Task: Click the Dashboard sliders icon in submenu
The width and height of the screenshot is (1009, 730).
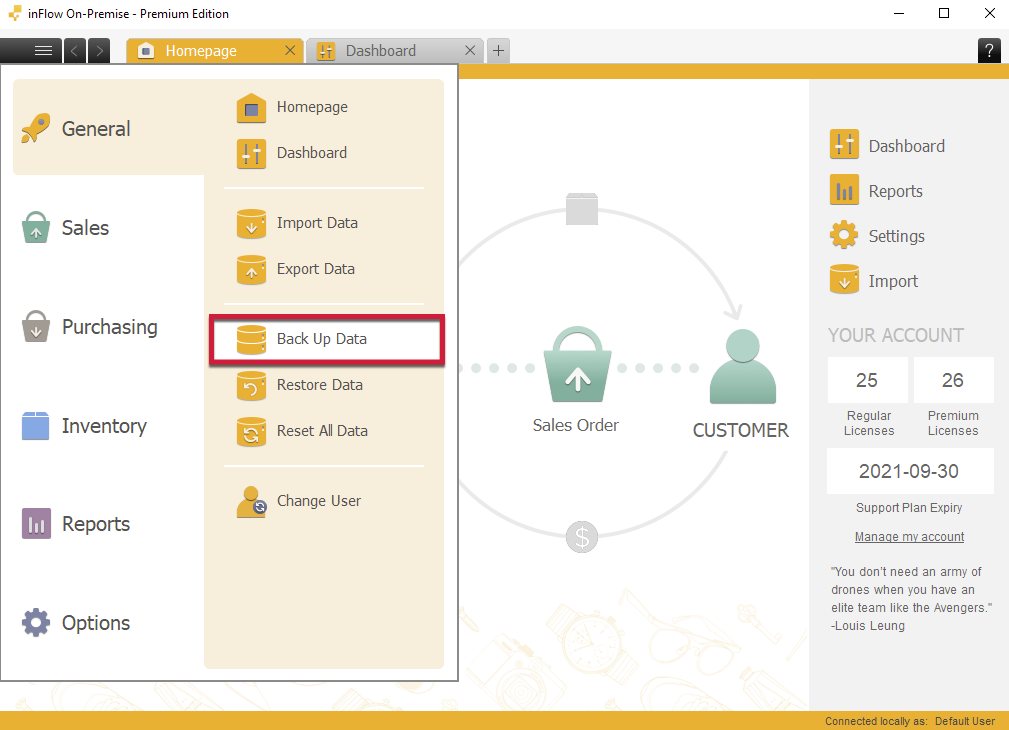Action: click(251, 154)
